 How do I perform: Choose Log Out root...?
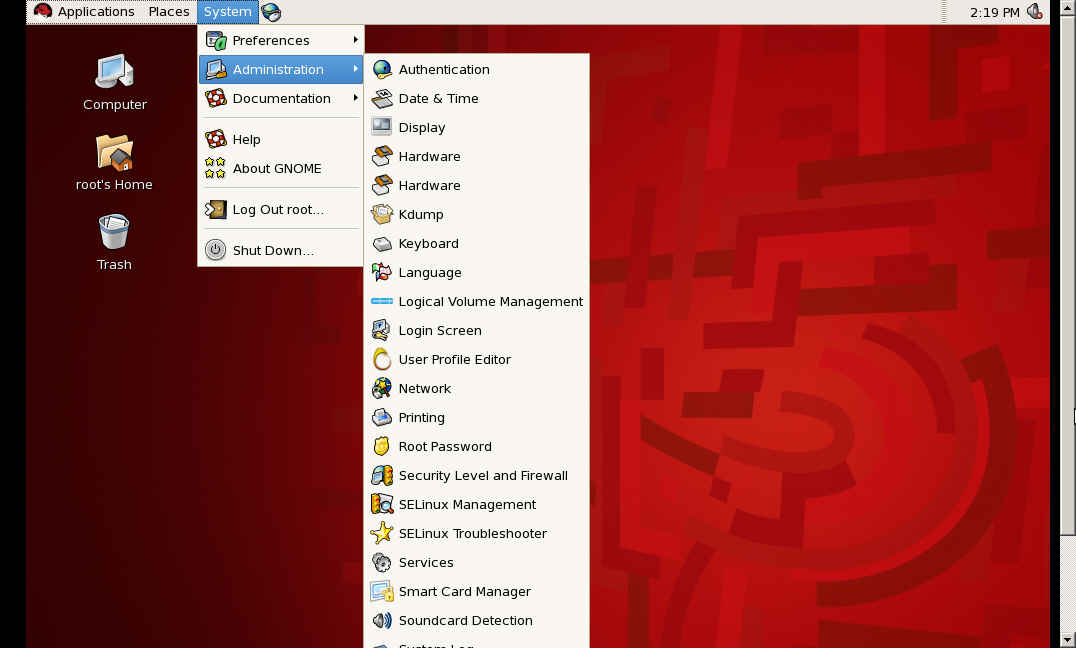[281, 209]
